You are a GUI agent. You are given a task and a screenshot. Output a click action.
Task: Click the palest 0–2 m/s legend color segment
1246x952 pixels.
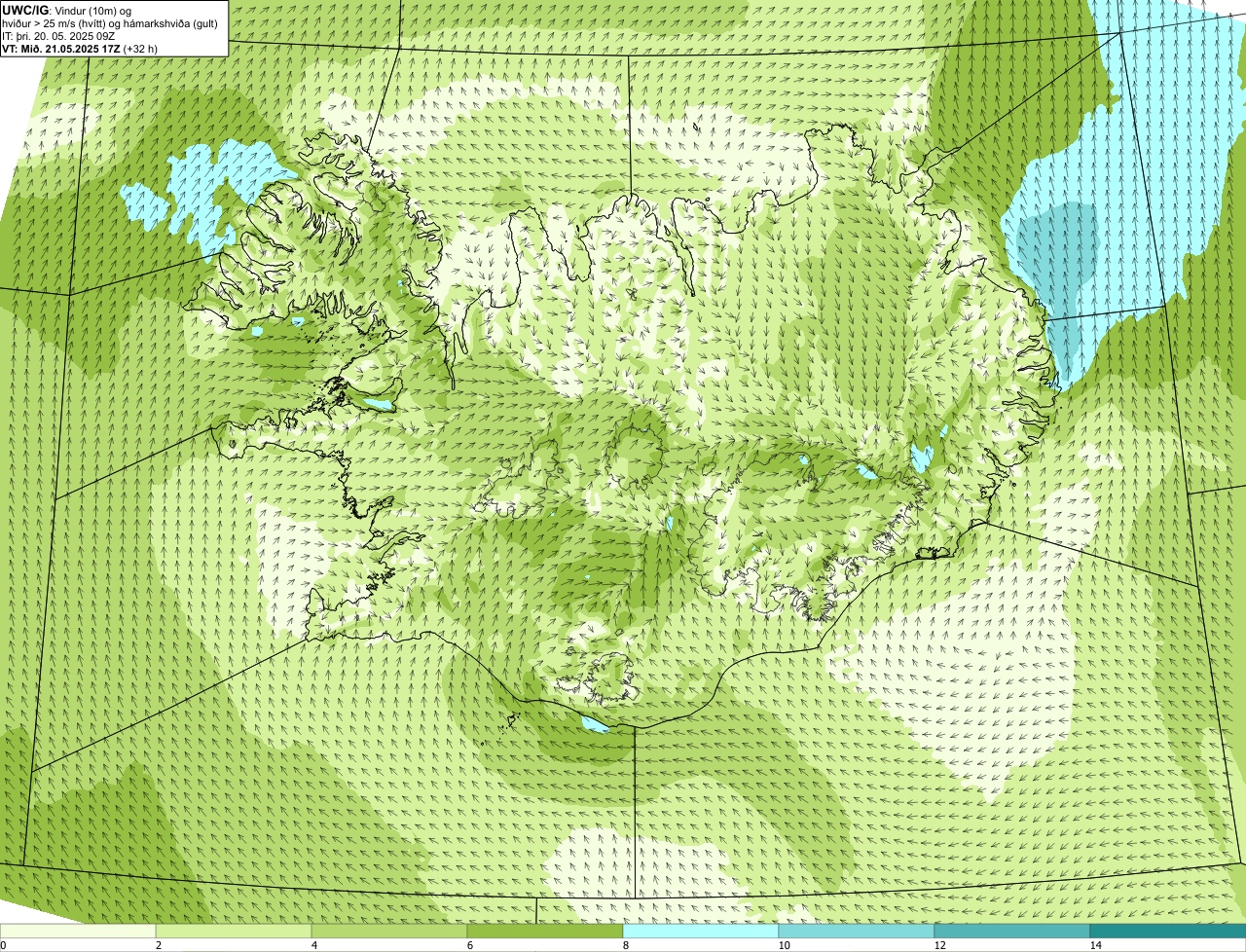(78, 931)
